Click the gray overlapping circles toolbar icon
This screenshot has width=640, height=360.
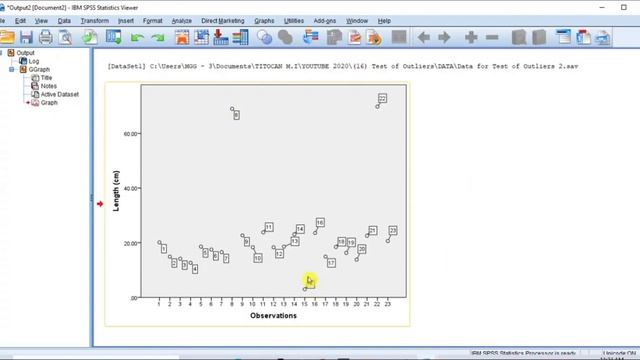285,38
